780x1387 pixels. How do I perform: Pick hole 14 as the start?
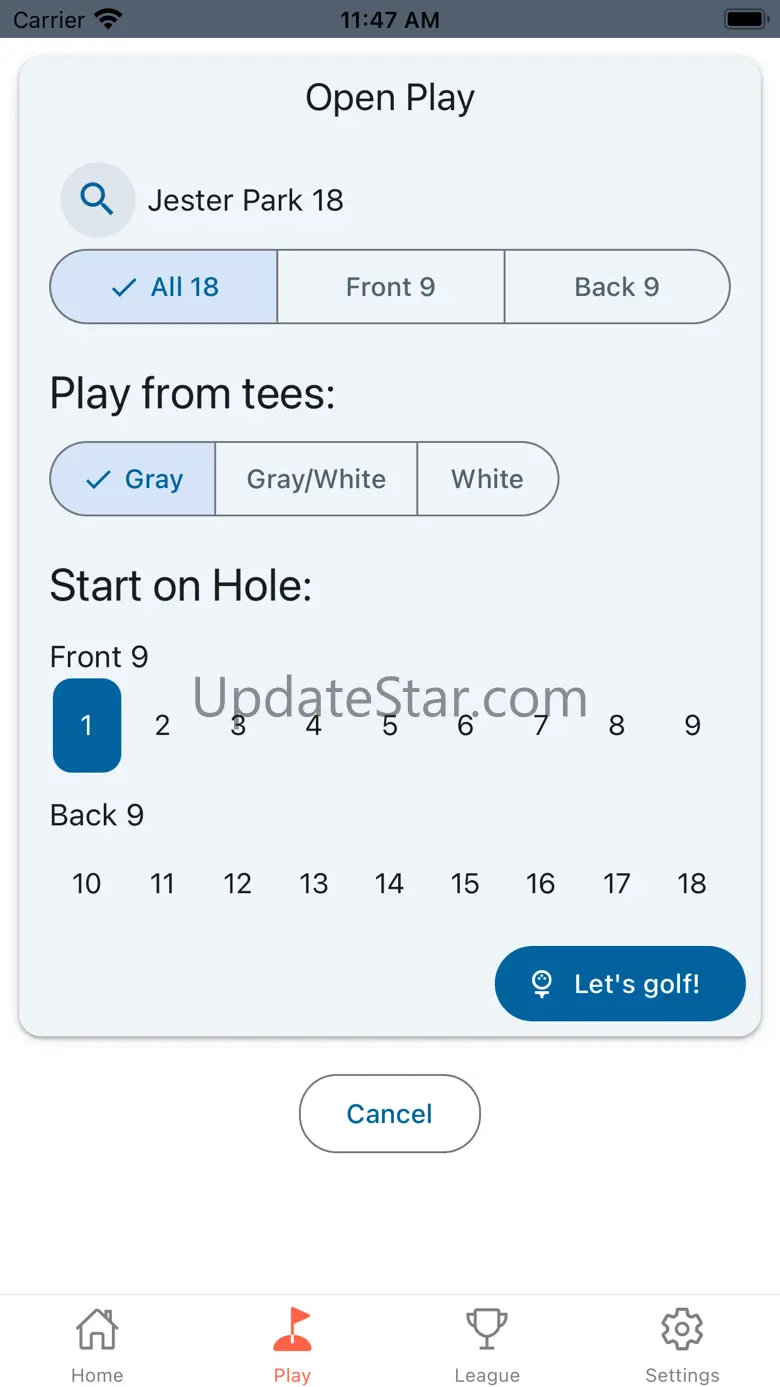390,883
